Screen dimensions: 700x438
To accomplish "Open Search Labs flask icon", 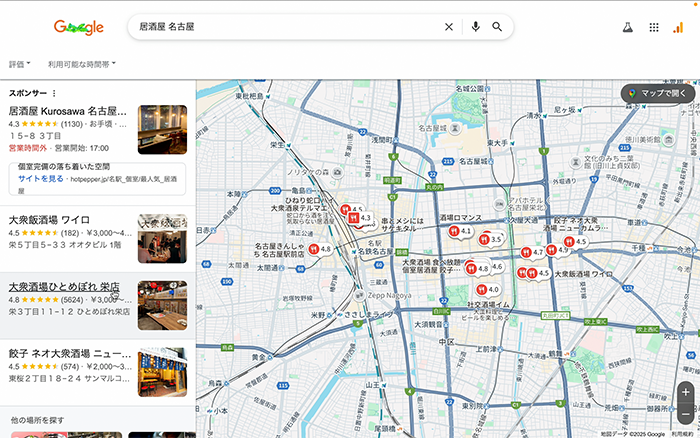I will point(628,28).
